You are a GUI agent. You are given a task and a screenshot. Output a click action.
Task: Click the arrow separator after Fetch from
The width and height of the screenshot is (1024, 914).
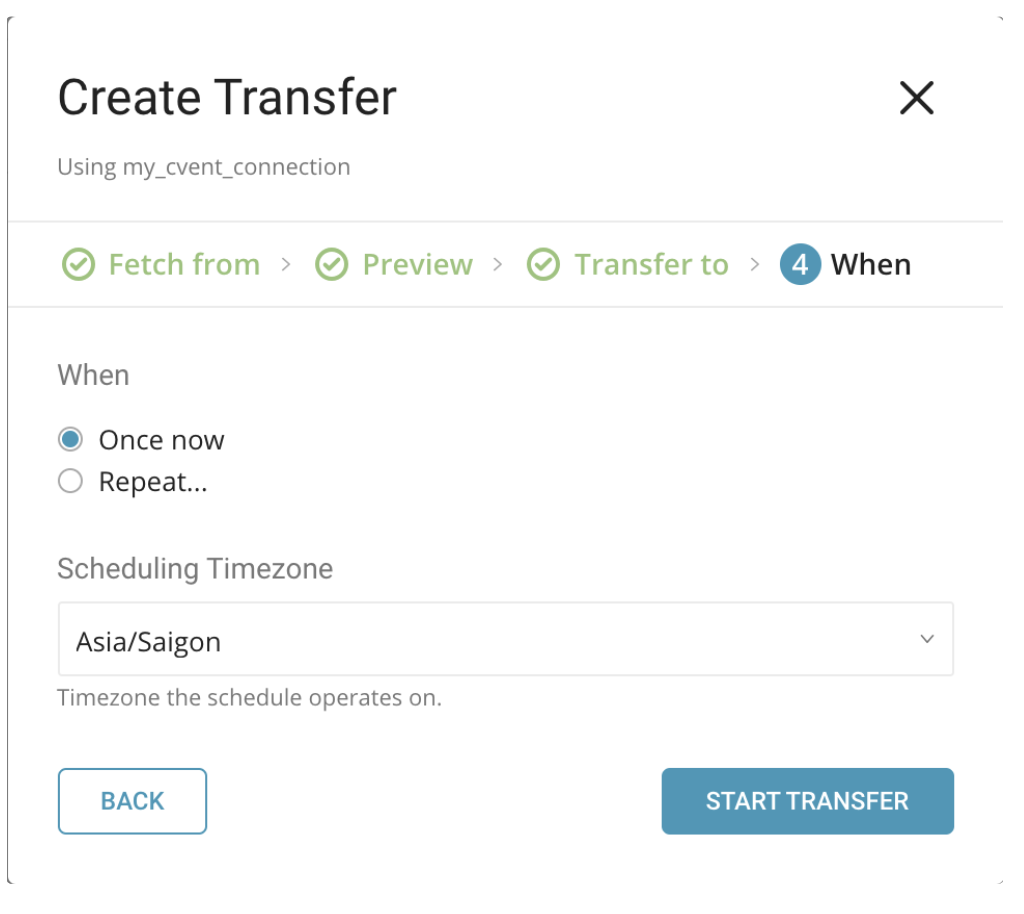coord(286,265)
